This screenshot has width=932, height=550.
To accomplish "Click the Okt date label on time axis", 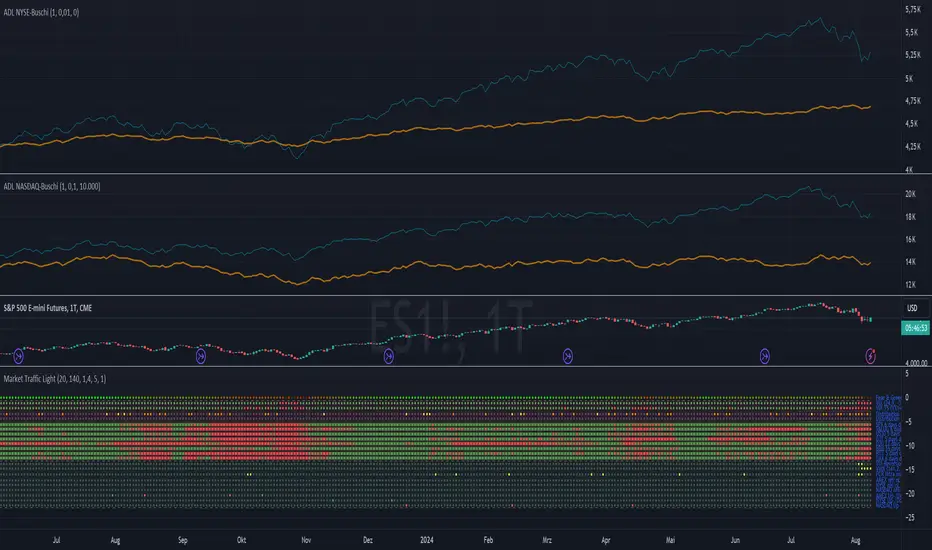I will 241,540.
